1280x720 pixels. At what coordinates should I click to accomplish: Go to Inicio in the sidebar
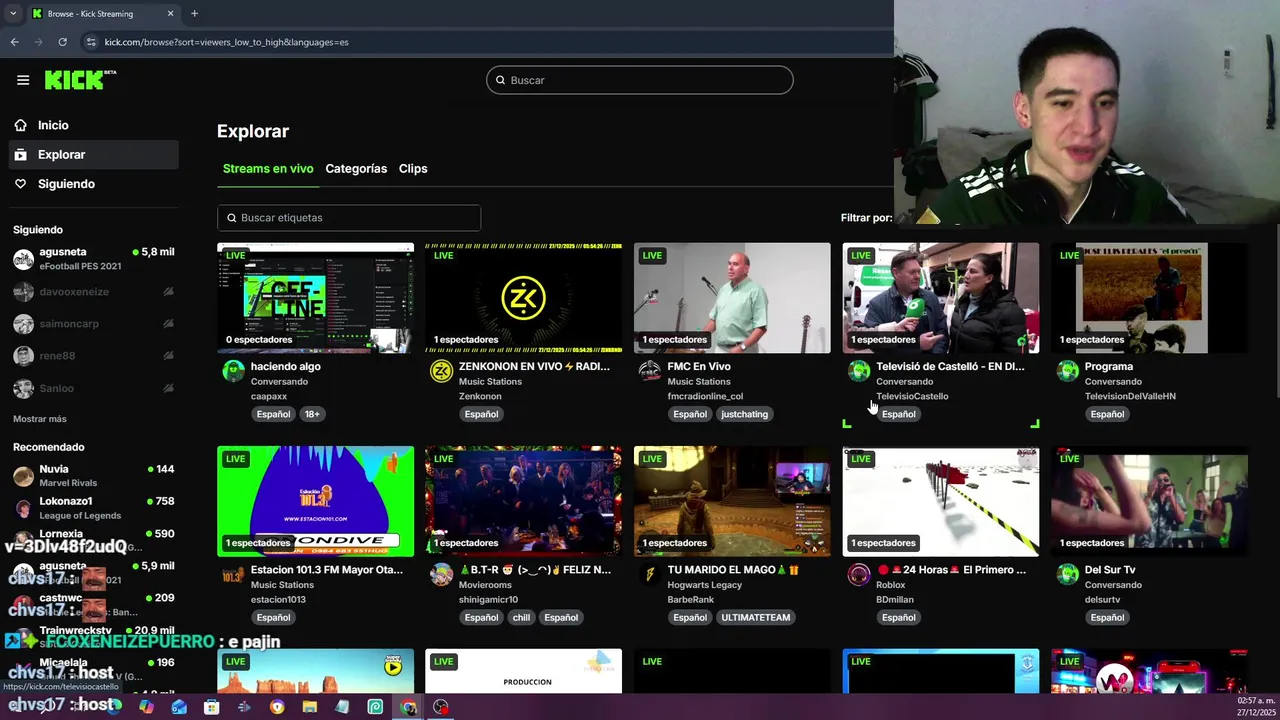click(53, 125)
